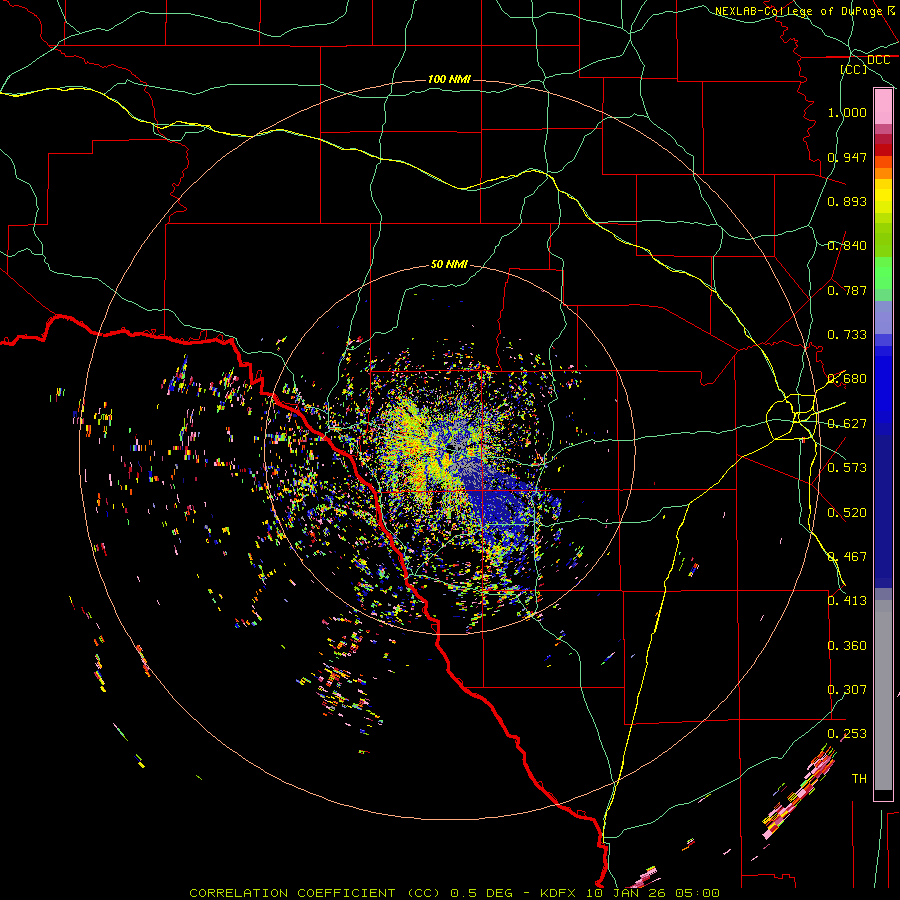Click the 1.000 color scale value
Screen dimensions: 900x900
[x=847, y=112]
